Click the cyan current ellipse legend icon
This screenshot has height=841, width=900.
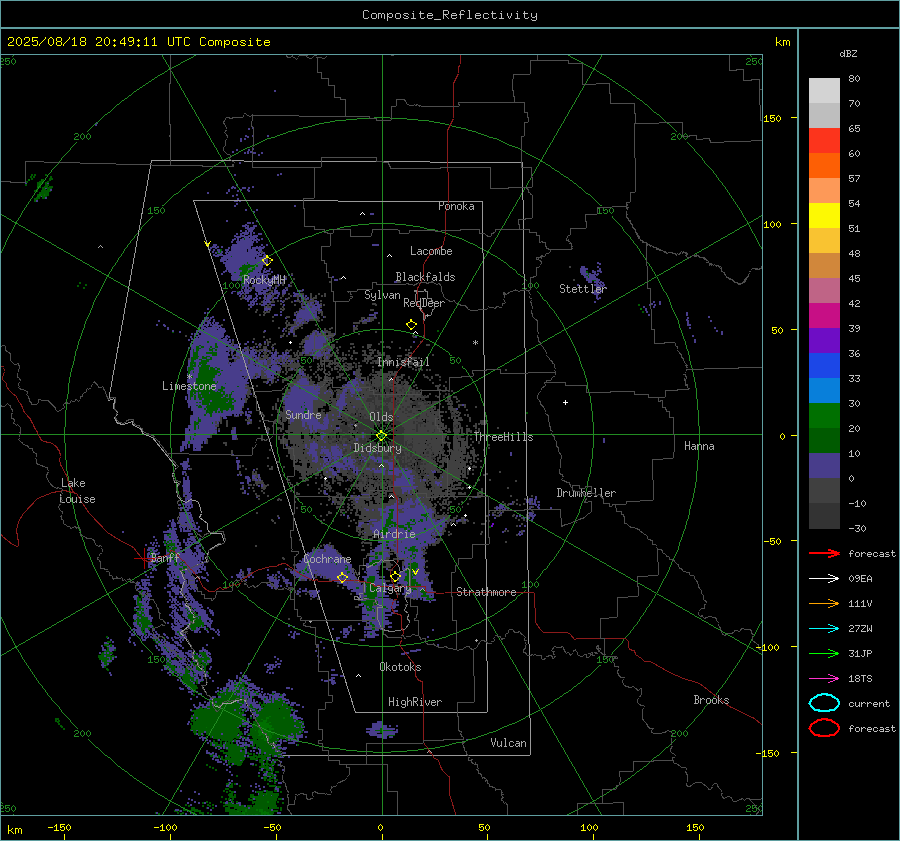coord(824,703)
